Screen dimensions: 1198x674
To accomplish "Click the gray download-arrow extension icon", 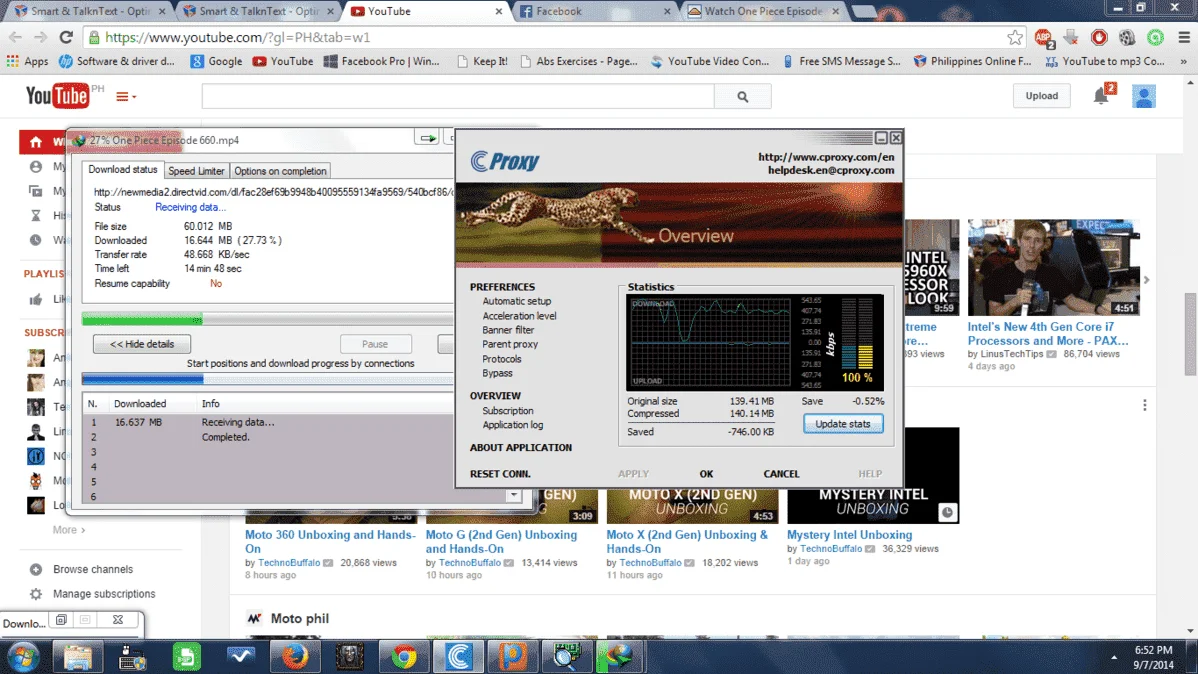I will pos(1070,37).
